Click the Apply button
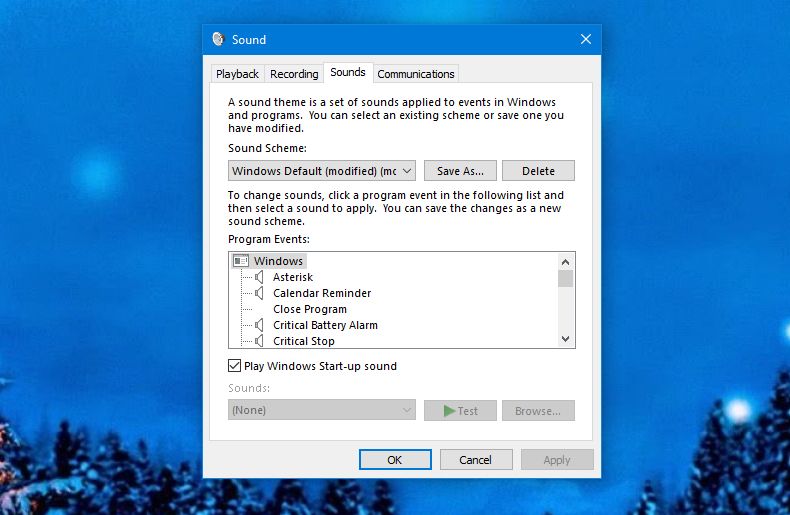790x515 pixels. click(x=557, y=460)
